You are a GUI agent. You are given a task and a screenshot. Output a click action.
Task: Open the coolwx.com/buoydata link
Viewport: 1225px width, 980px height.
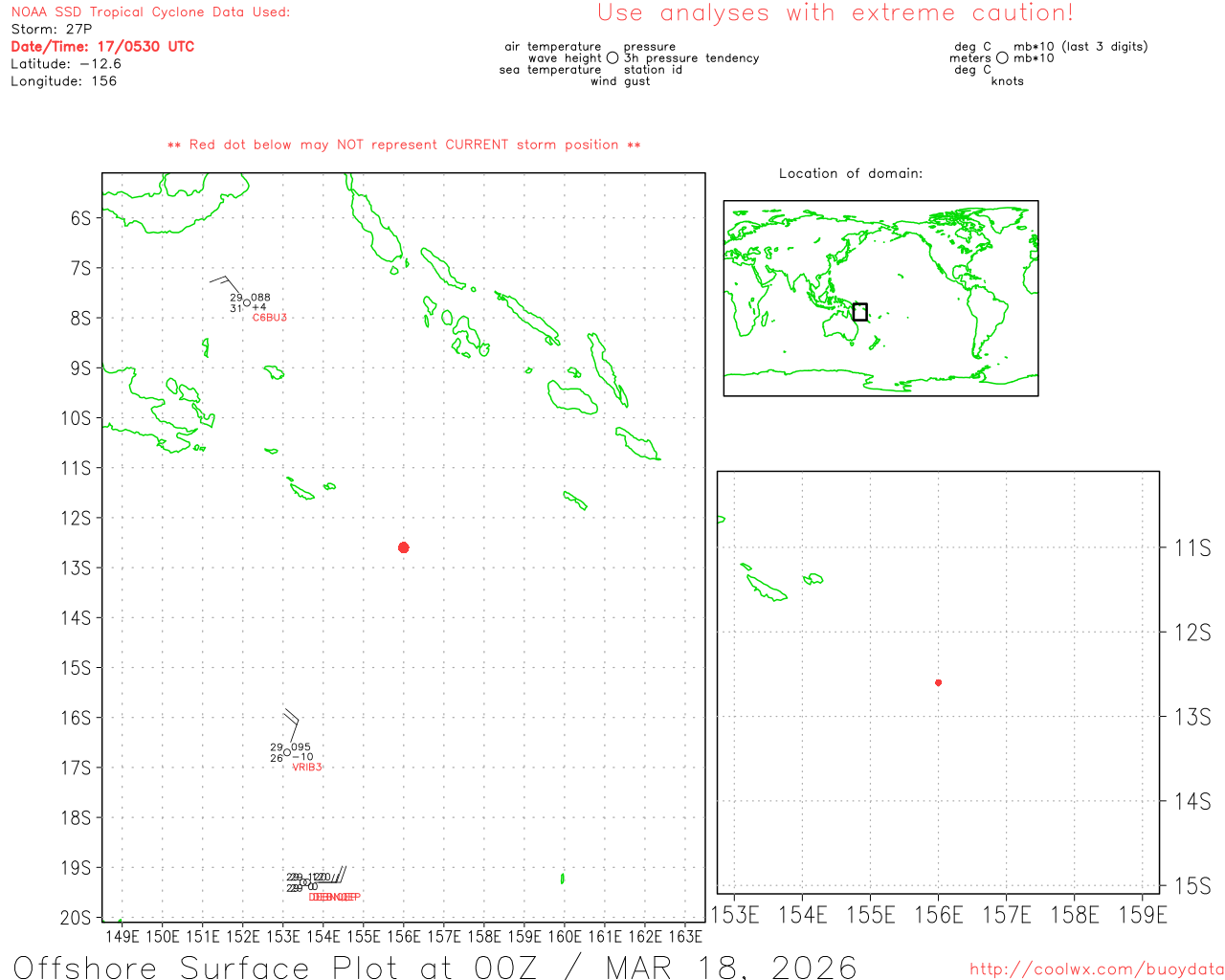point(1096,969)
